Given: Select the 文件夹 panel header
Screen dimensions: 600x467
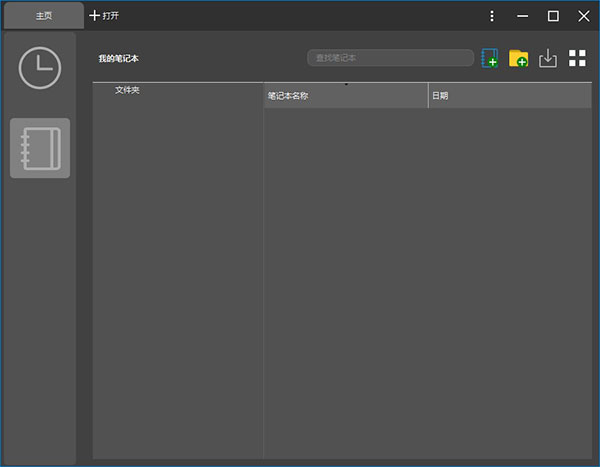Looking at the screenshot, I should 127,90.
